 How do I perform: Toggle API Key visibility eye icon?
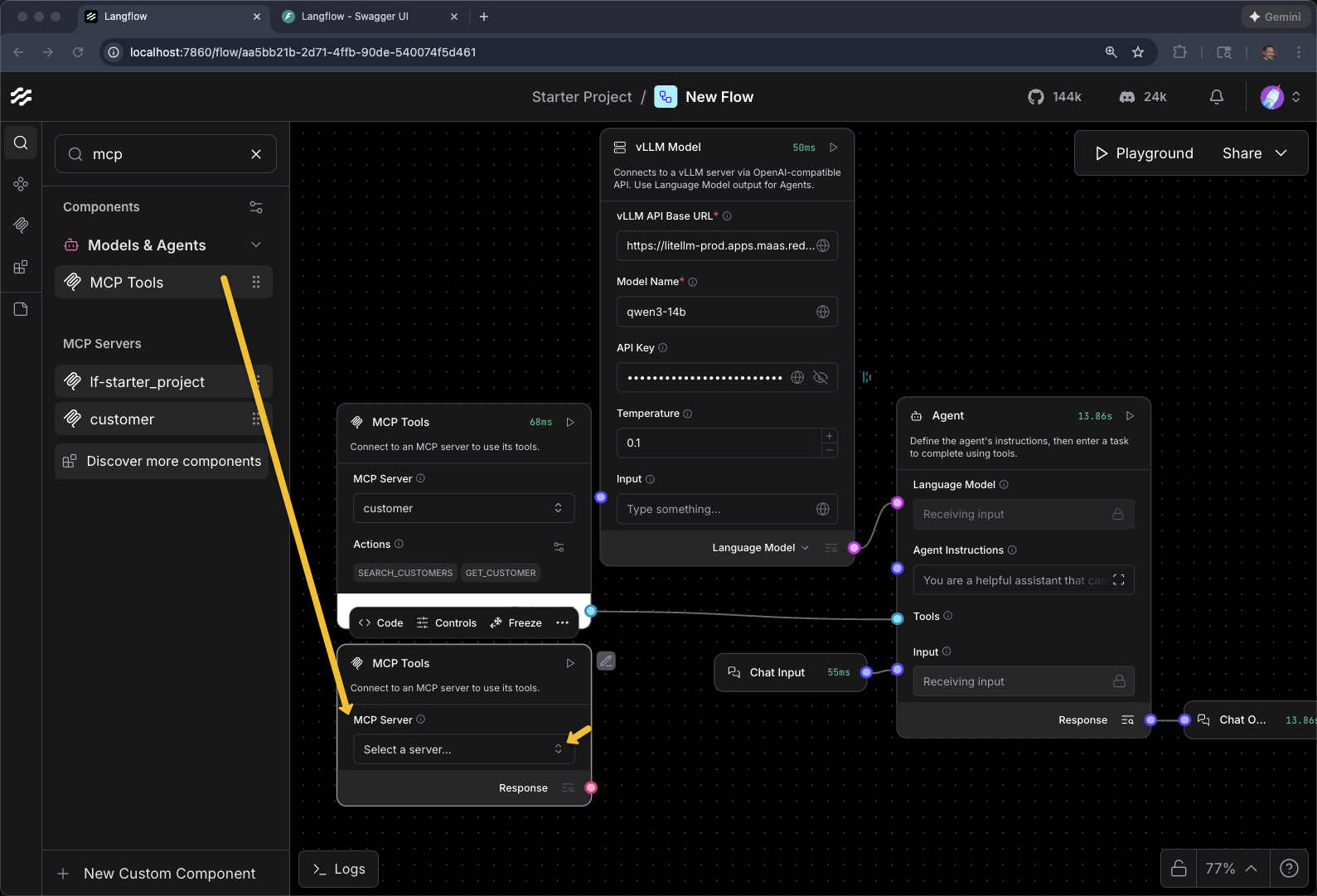click(x=821, y=378)
